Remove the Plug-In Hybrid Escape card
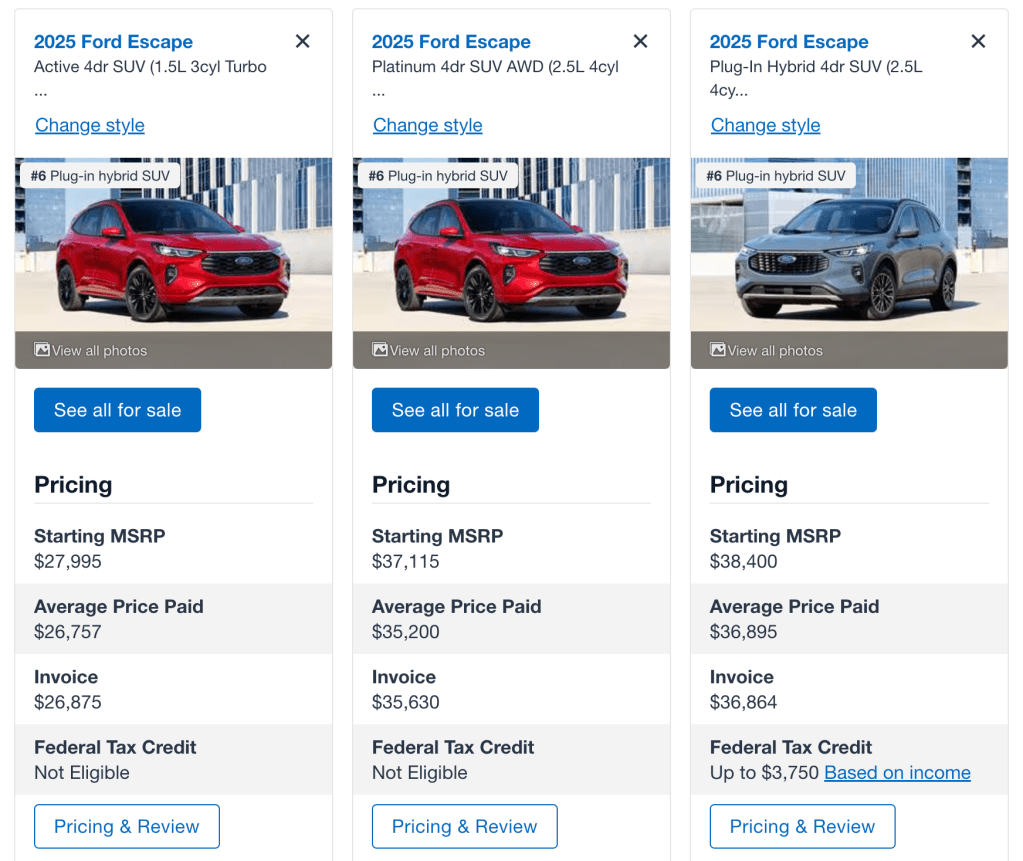1023x861 pixels. [x=979, y=41]
